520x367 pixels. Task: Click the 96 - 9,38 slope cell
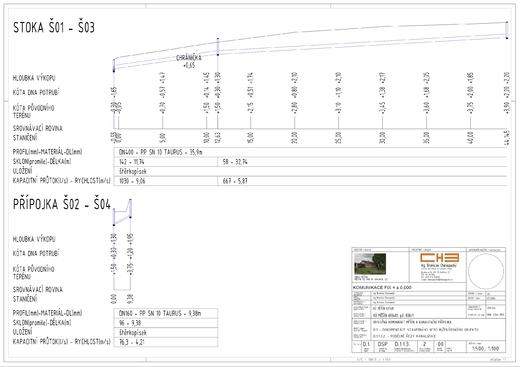(166, 323)
